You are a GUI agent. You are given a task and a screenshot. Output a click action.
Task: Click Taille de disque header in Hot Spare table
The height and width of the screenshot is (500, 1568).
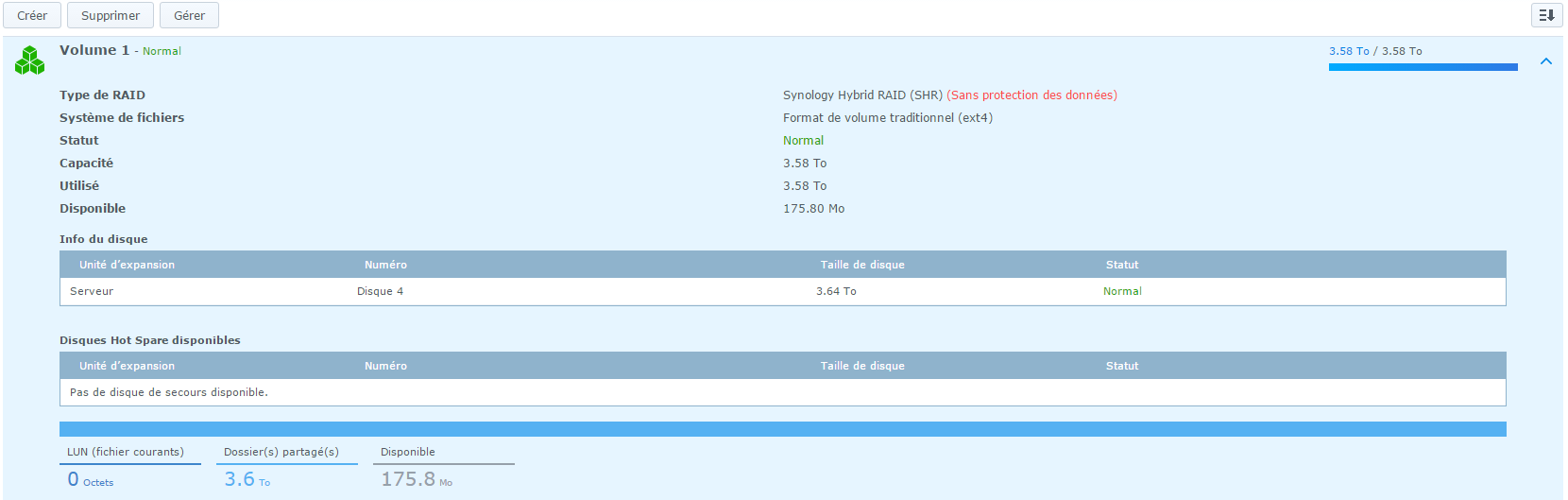861,366
